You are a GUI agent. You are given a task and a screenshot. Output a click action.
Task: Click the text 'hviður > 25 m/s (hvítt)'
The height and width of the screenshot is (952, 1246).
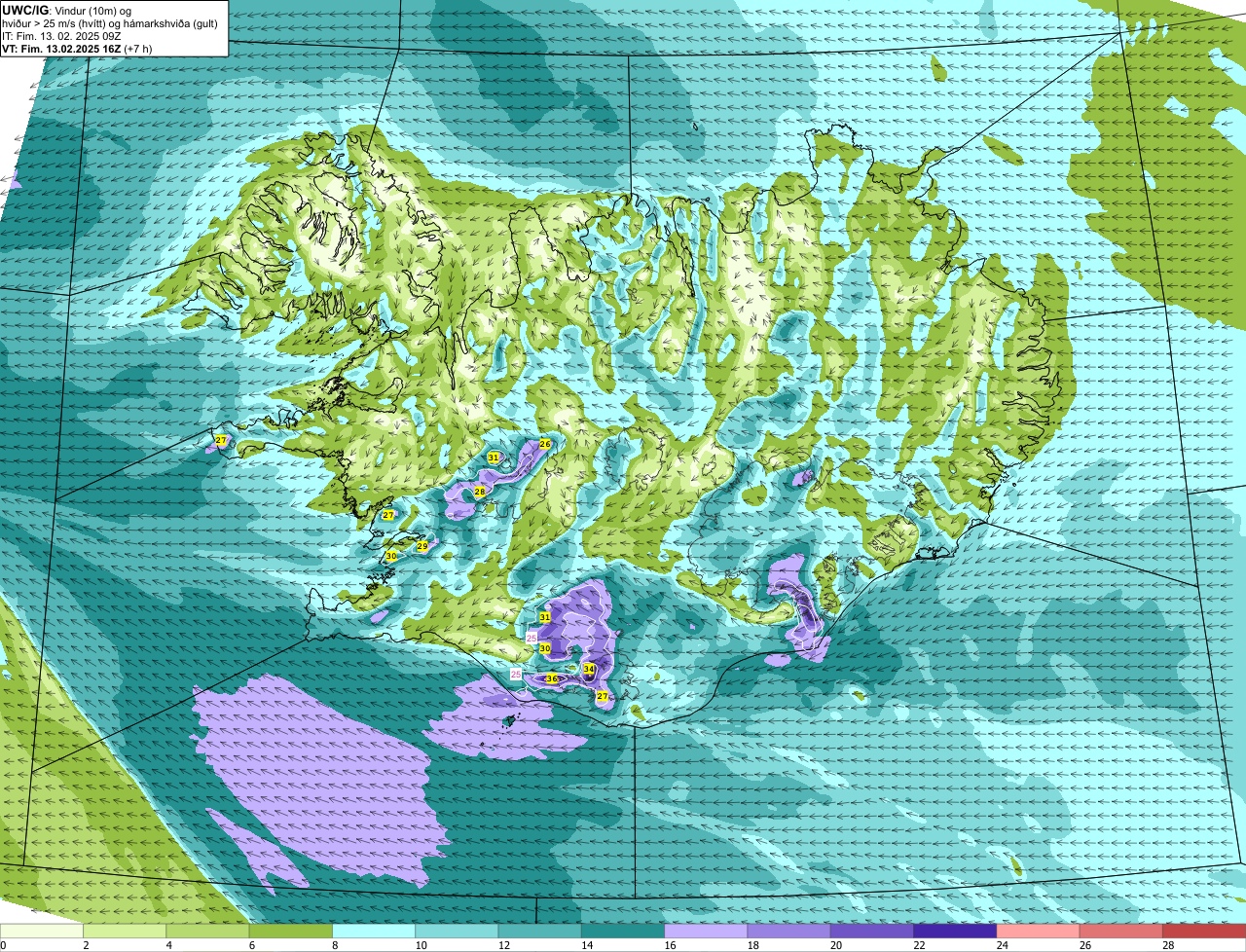pos(56,22)
